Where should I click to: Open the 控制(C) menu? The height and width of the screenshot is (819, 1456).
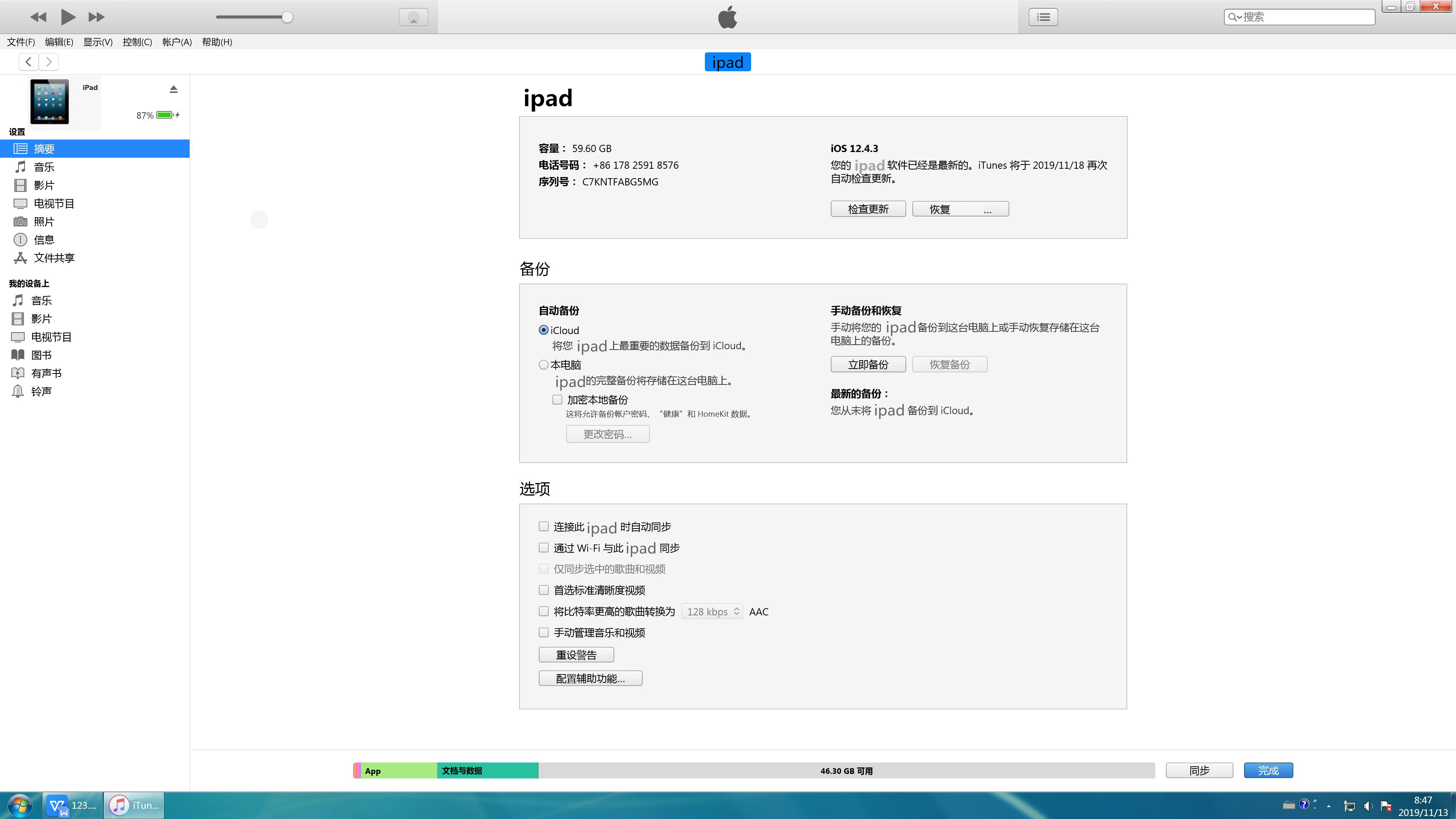point(137,42)
